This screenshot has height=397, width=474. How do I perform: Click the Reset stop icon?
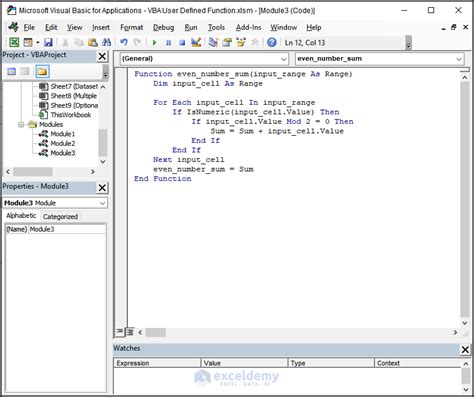(182, 43)
